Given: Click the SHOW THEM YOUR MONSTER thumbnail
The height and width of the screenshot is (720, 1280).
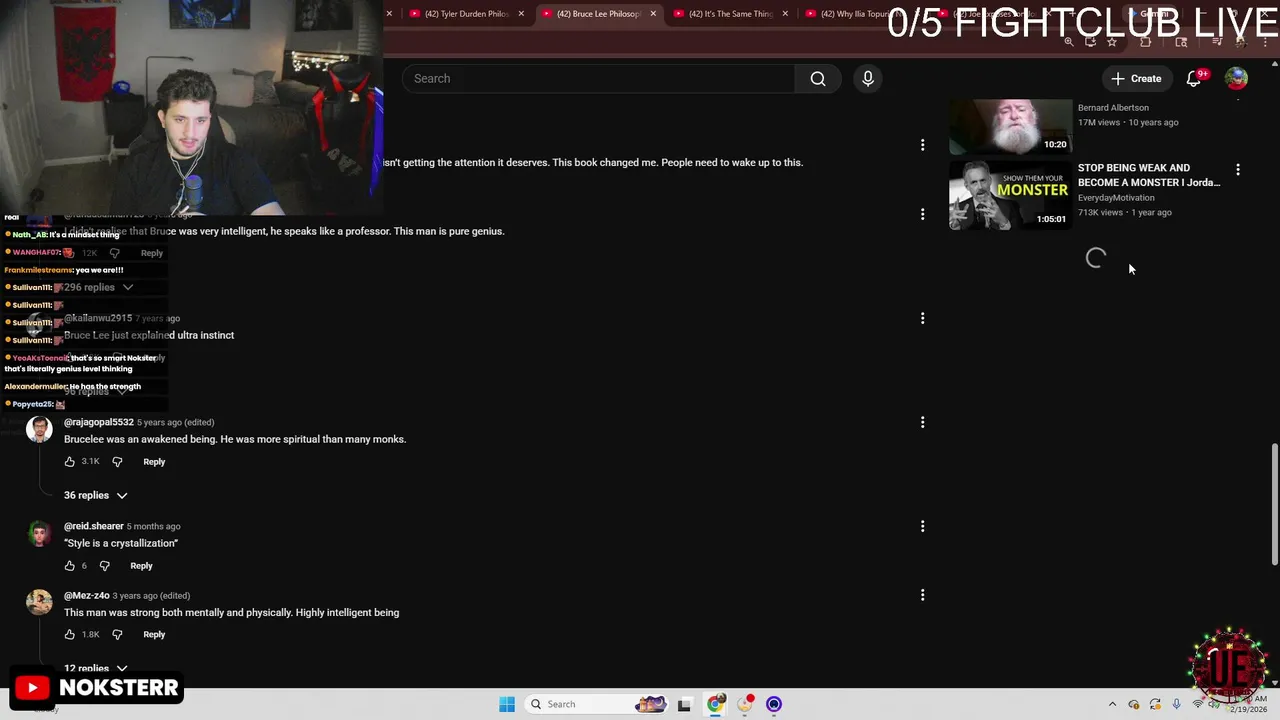Looking at the screenshot, I should [x=1010, y=195].
